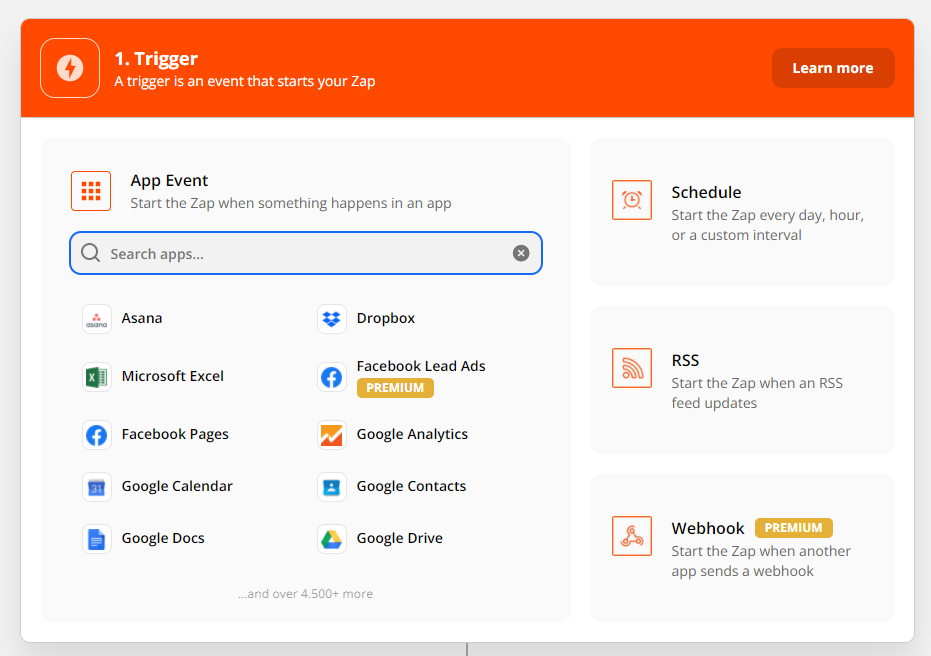The width and height of the screenshot is (931, 656).
Task: Click the '1. Trigger' header title
Action: point(156,59)
